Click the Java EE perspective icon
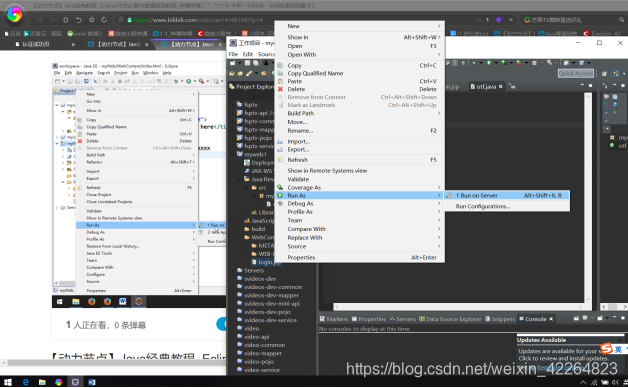 click(616, 73)
